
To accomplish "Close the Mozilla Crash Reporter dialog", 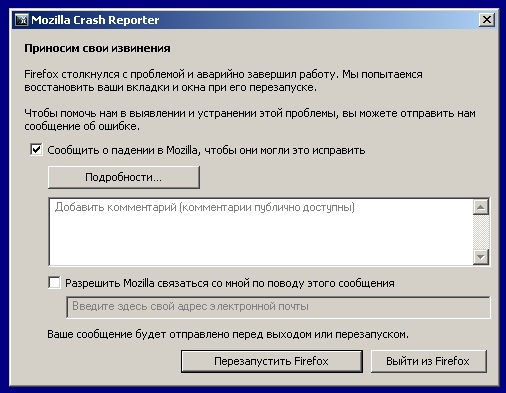I will 486,20.
